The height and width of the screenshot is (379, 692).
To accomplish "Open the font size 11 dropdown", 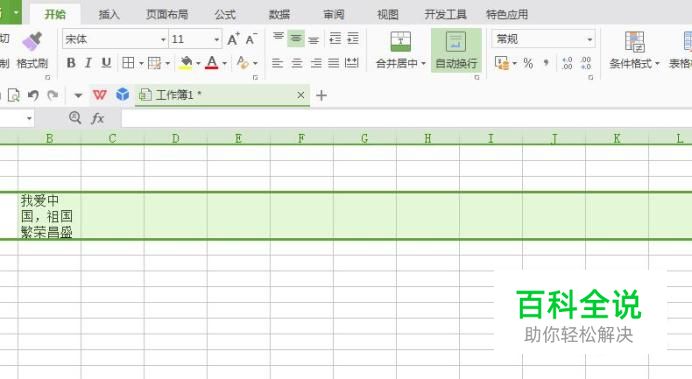I will tap(217, 40).
